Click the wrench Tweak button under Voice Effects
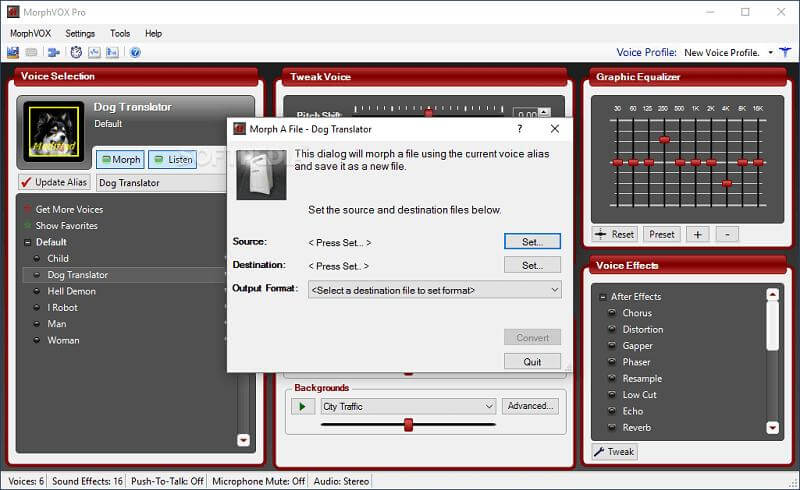 pos(615,452)
